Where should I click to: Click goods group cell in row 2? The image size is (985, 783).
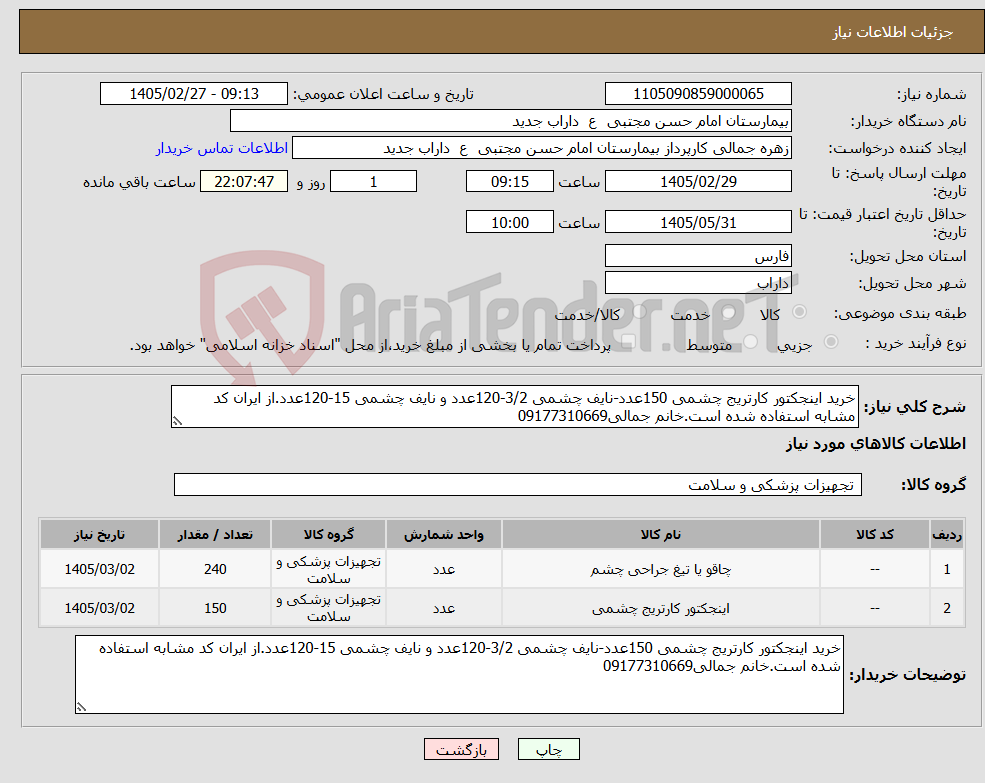coord(328,608)
